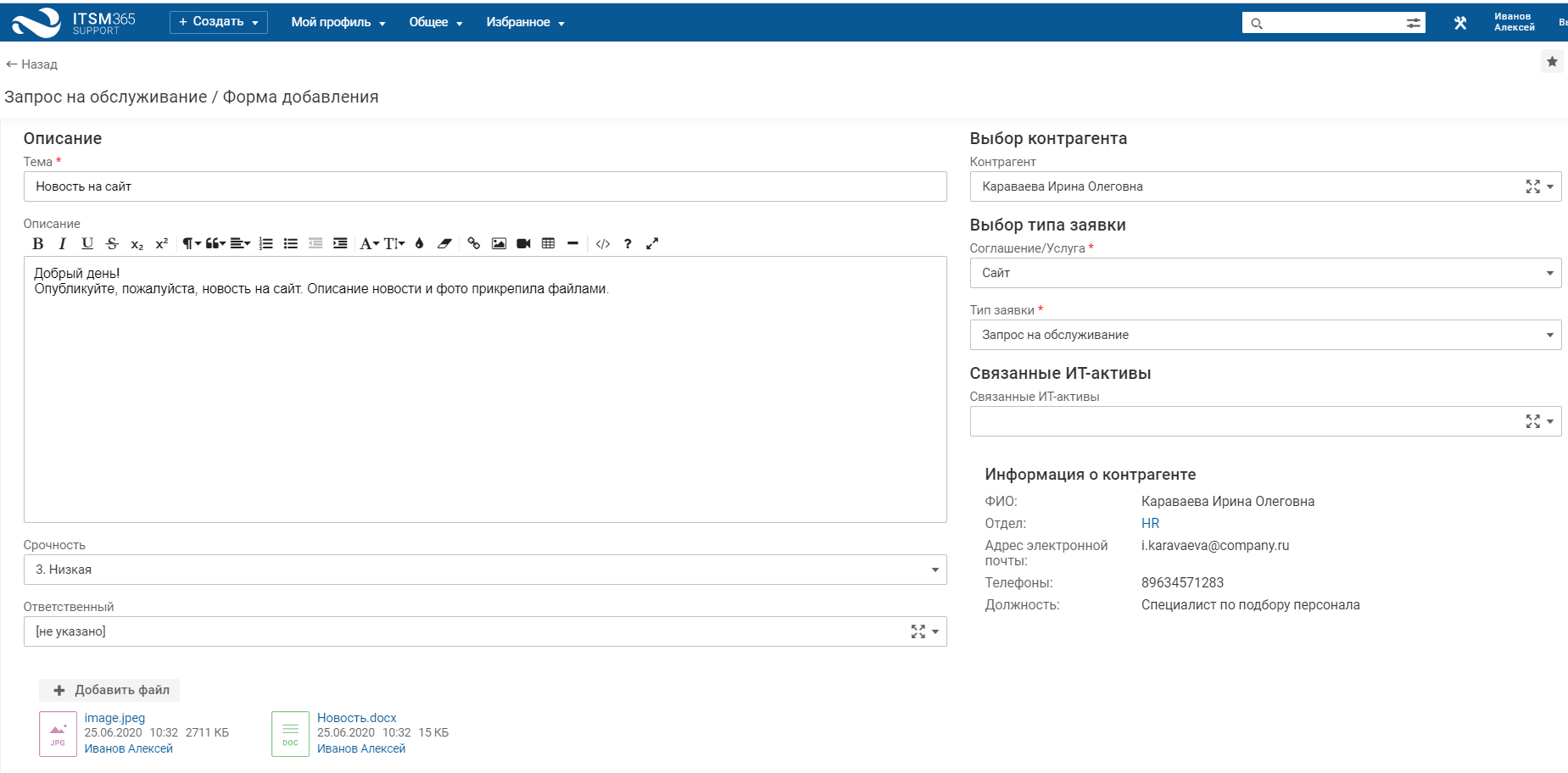Clear formatting with eraser icon
The height and width of the screenshot is (773, 1568).
click(444, 244)
